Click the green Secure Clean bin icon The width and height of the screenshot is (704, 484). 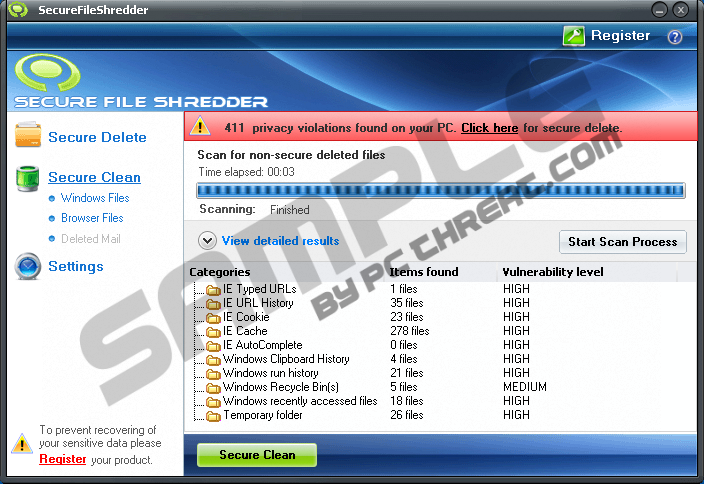28,178
